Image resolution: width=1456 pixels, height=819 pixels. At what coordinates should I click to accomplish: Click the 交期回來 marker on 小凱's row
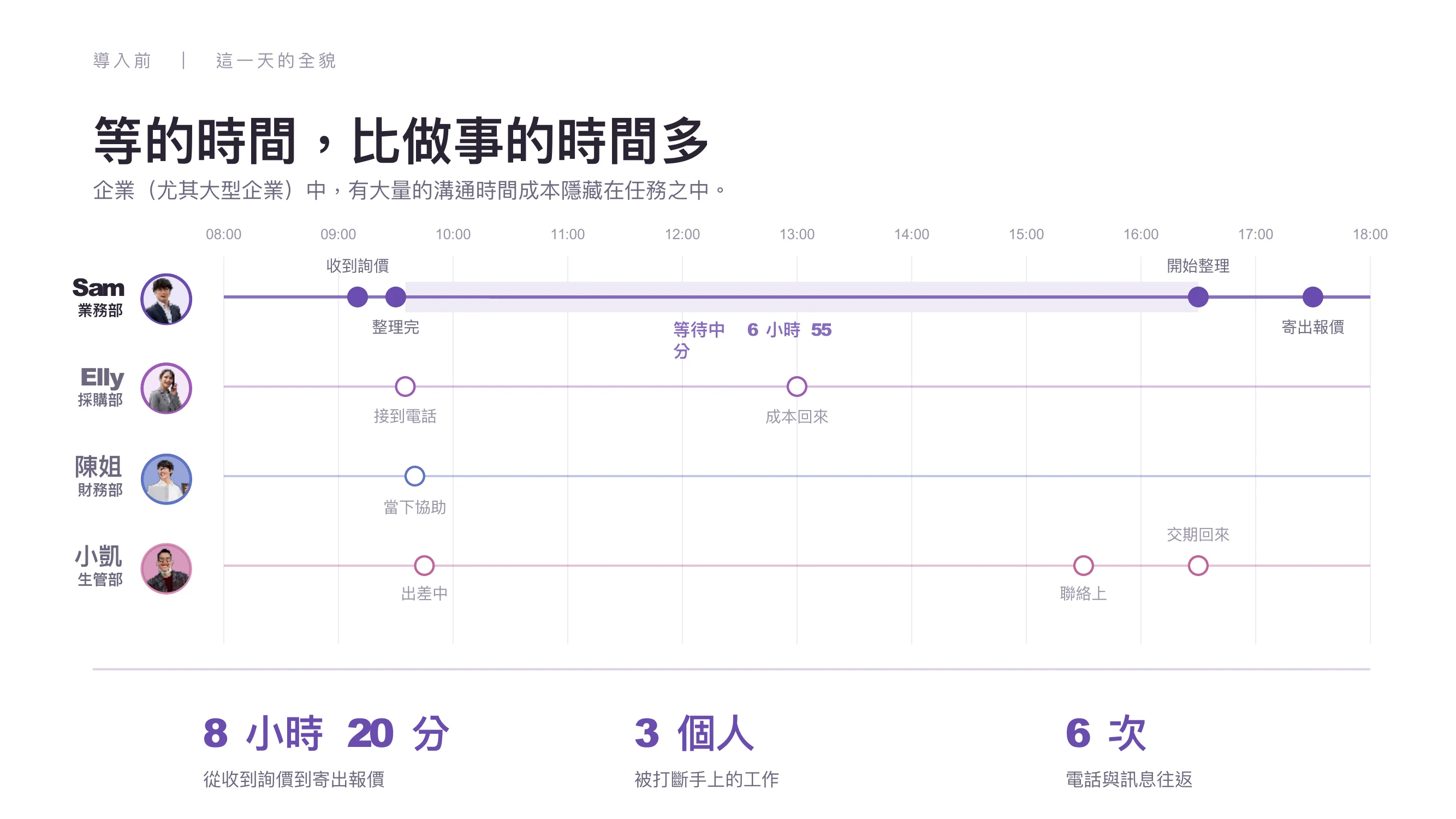[x=1198, y=565]
